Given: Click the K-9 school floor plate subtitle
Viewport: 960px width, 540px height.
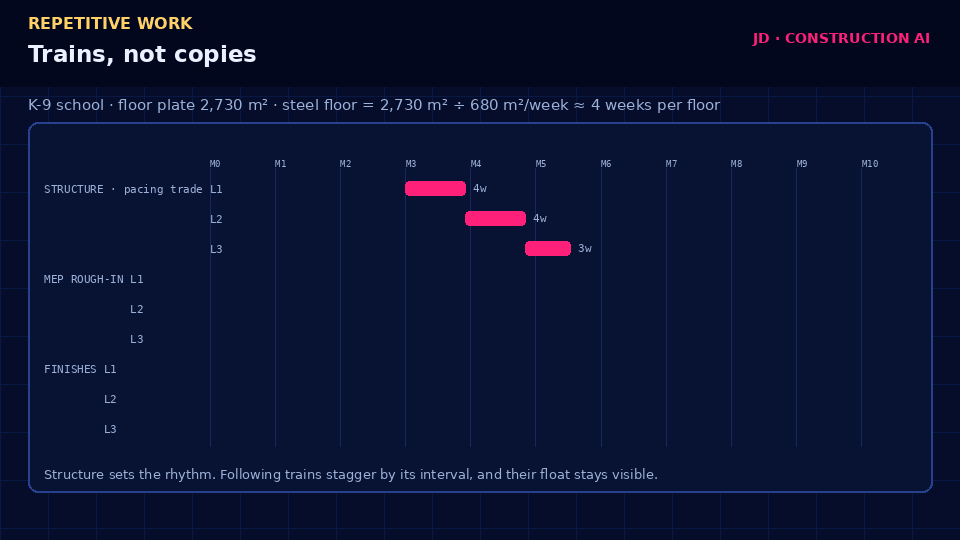Looking at the screenshot, I should pyautogui.click(x=374, y=105).
